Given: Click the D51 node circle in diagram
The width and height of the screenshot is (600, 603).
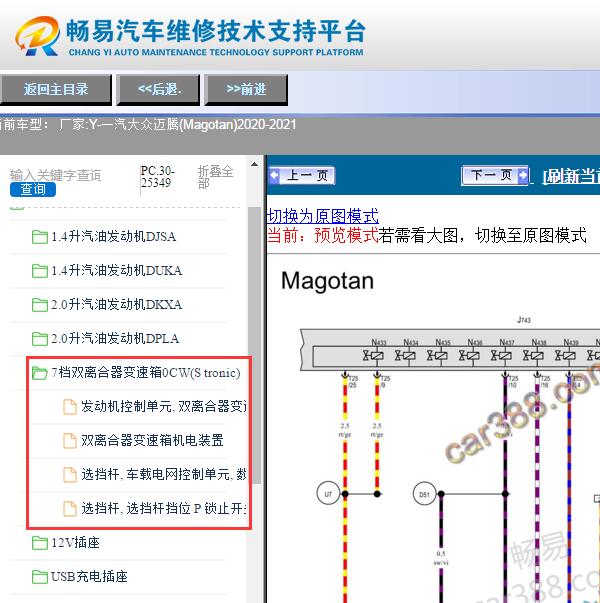Looking at the screenshot, I should point(424,494).
